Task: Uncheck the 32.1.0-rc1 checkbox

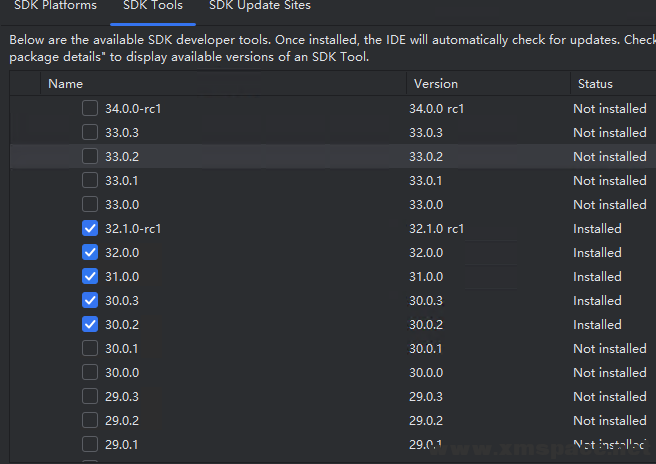Action: (90, 229)
